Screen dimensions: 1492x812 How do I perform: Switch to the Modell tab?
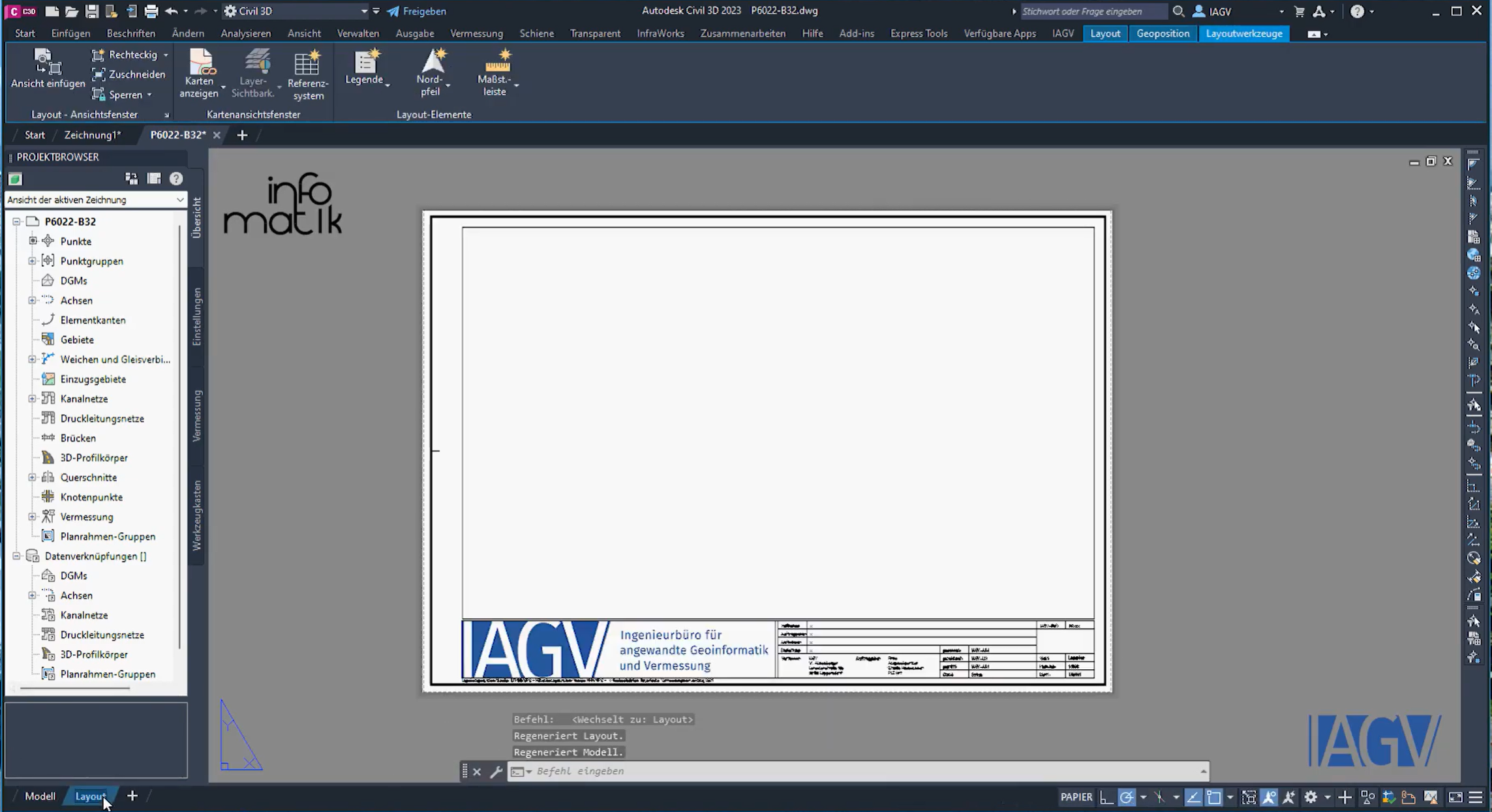39,796
